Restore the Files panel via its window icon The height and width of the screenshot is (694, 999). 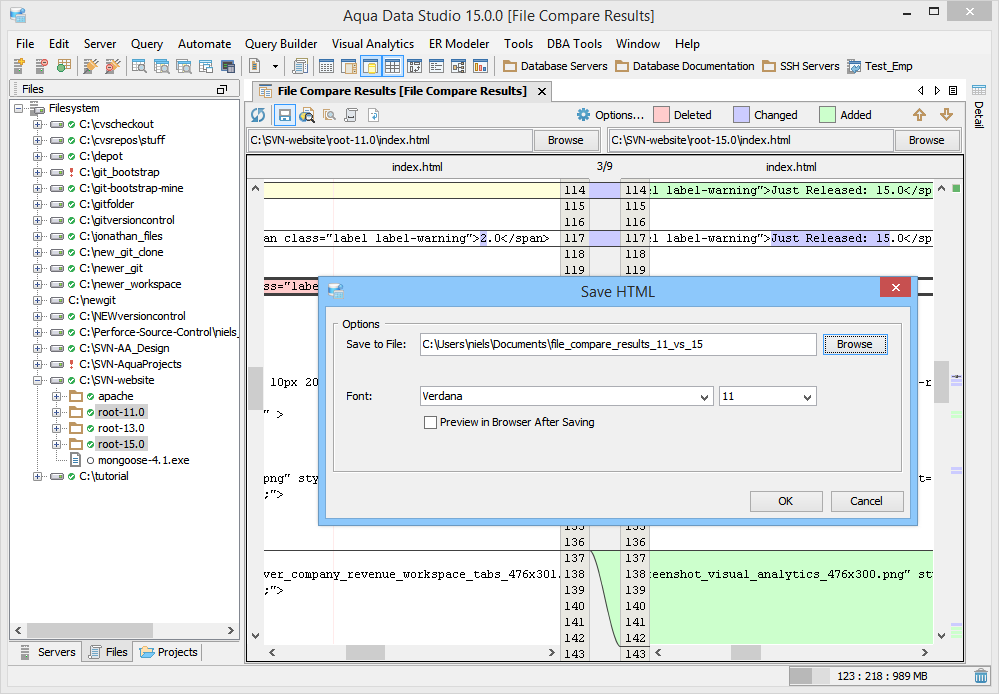pos(222,89)
